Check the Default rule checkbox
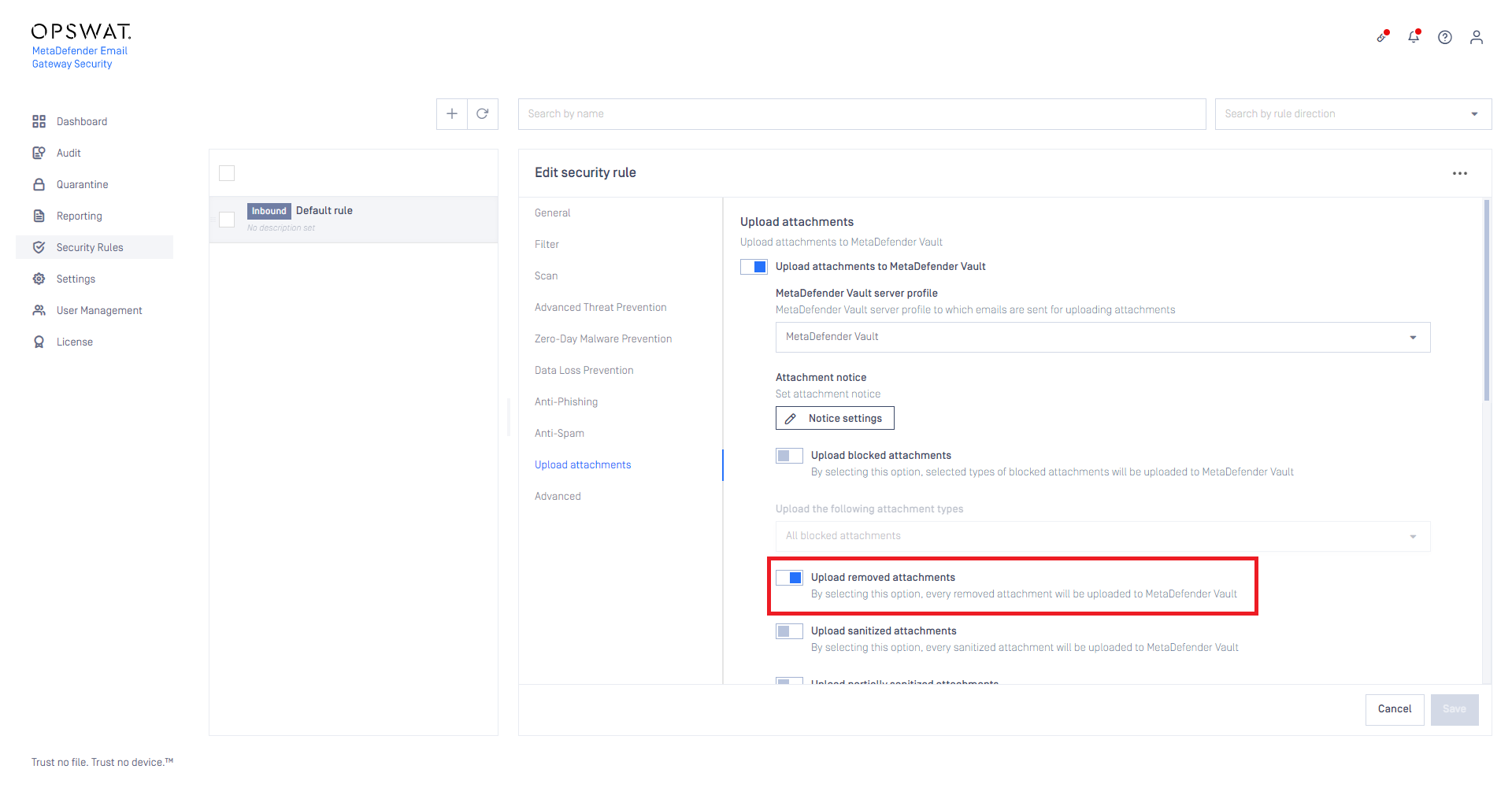Viewport: 1512px width, 795px height. tap(227, 220)
